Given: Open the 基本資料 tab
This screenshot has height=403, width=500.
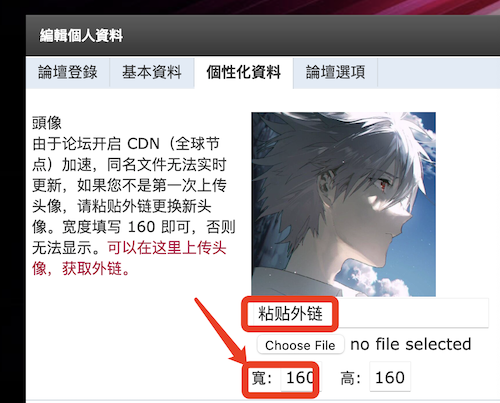Looking at the screenshot, I should (152, 72).
